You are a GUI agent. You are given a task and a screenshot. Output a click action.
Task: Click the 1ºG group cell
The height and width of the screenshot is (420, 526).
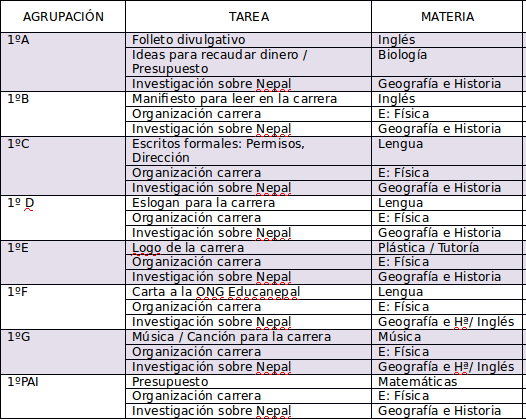pyautogui.click(x=63, y=352)
